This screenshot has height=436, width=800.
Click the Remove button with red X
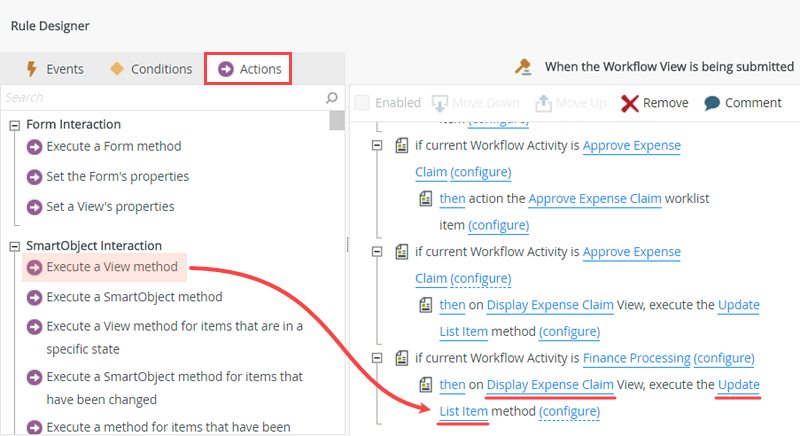tap(655, 103)
